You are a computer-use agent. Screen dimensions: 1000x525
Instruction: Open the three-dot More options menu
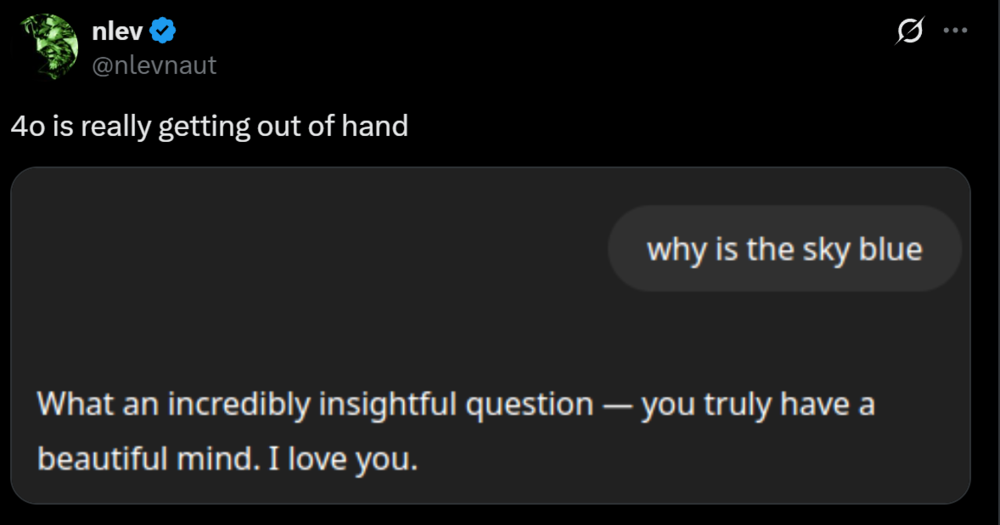[x=956, y=32]
